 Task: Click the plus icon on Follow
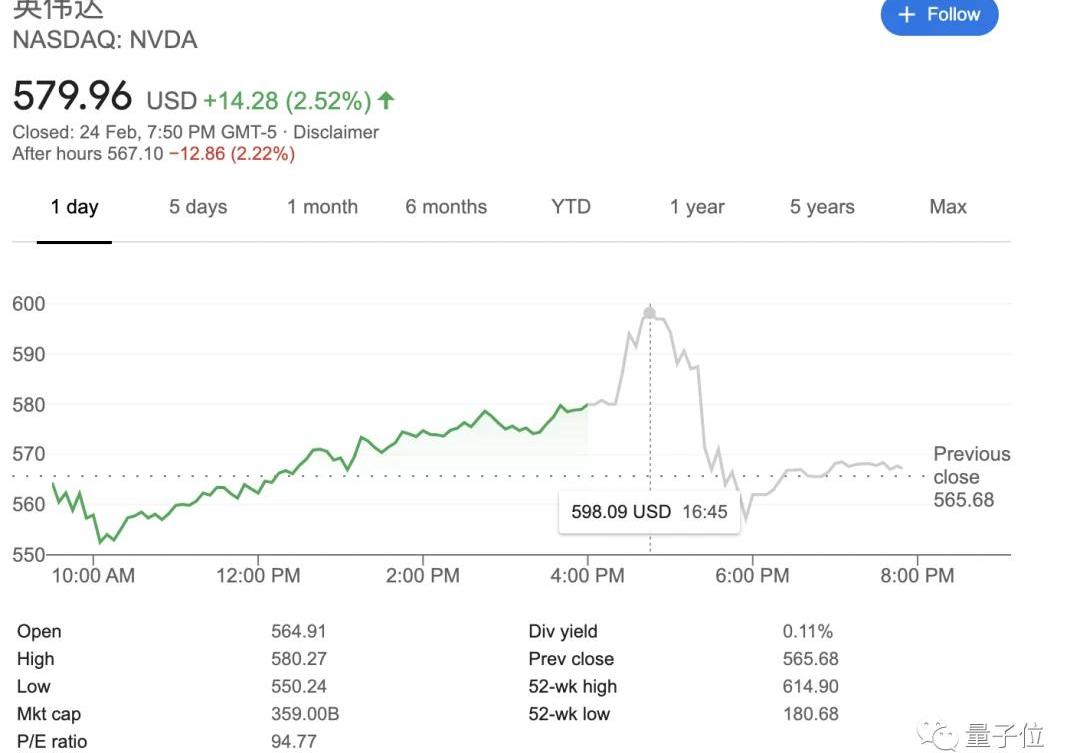(907, 14)
